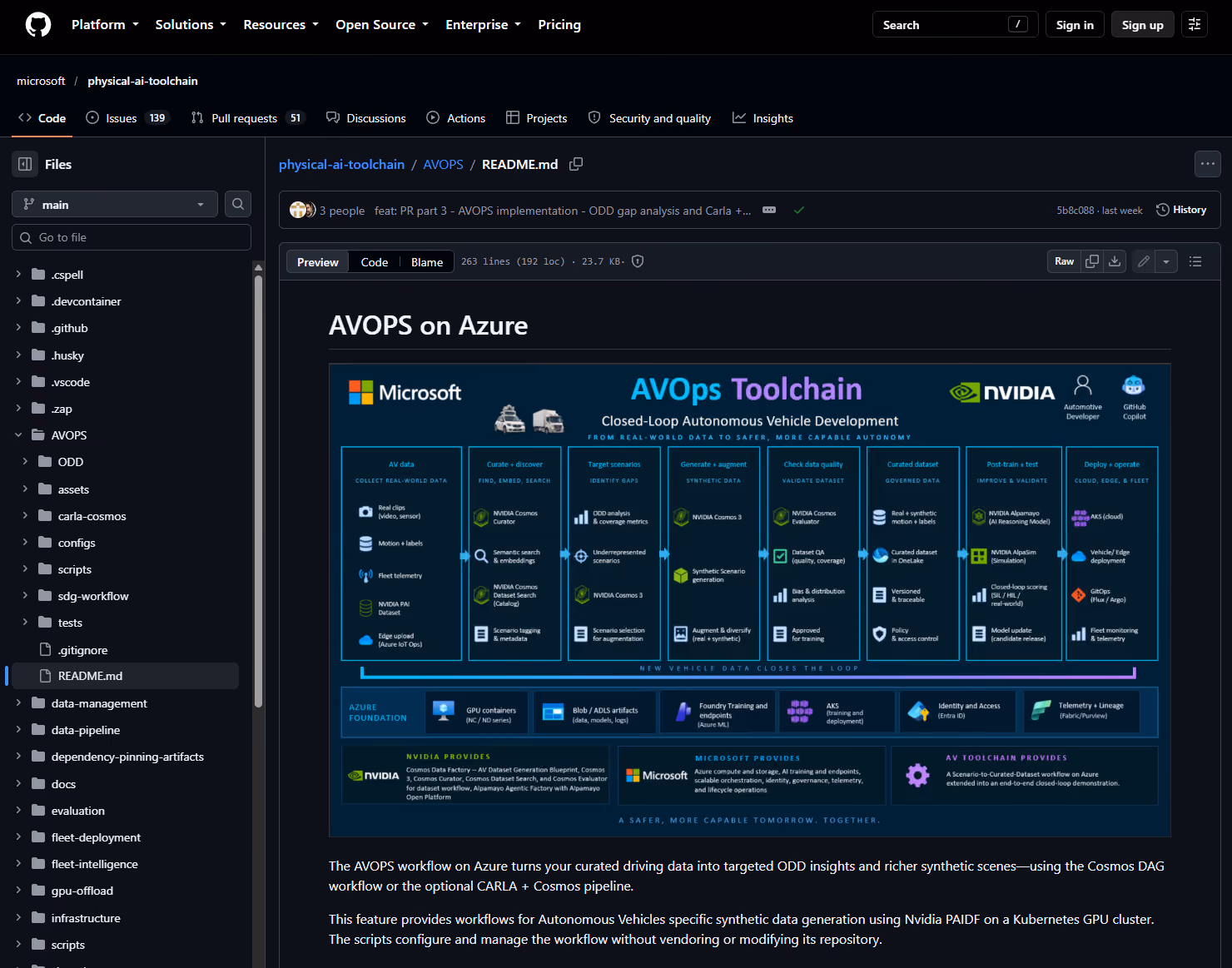Screen dimensions: 1232x968
Task: Click the Sign up button
Action: click(1143, 25)
